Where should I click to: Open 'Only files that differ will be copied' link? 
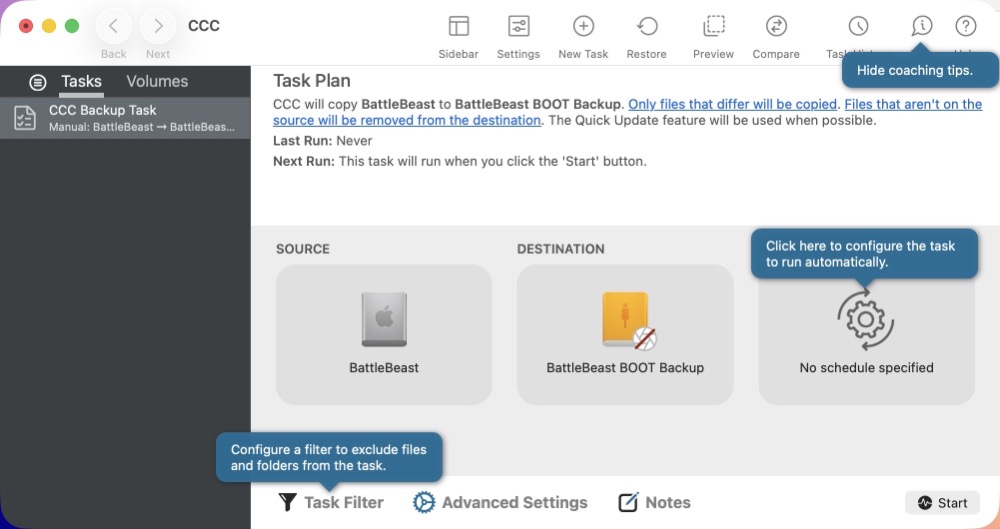click(732, 104)
